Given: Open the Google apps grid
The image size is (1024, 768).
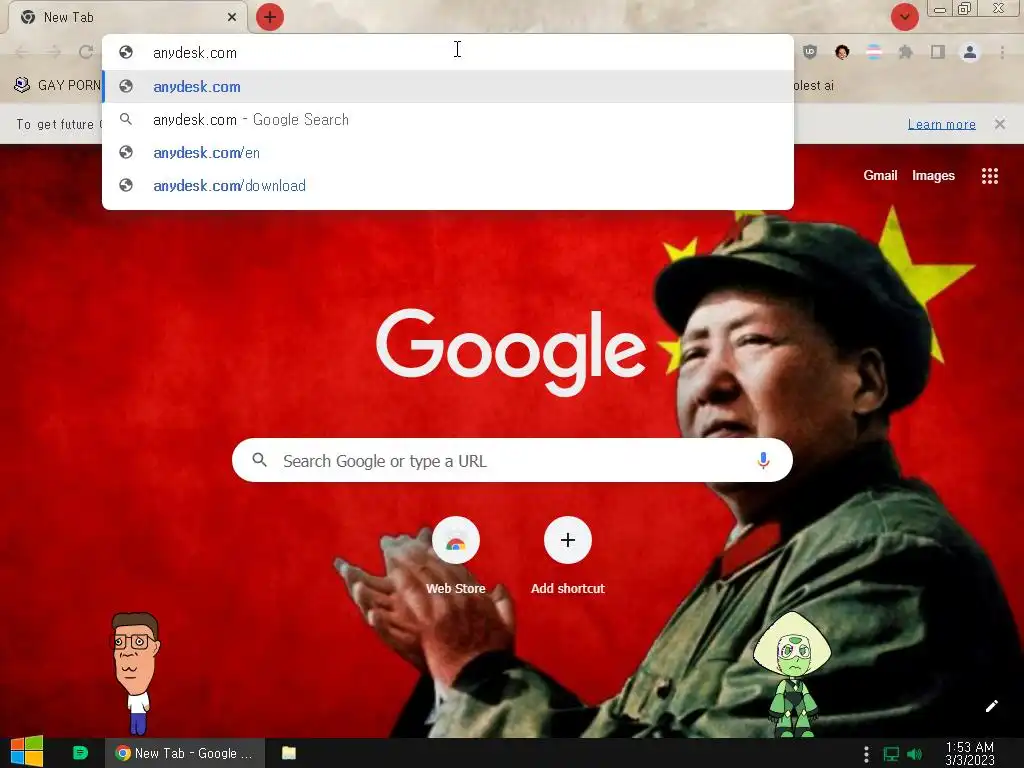Looking at the screenshot, I should click(x=989, y=176).
